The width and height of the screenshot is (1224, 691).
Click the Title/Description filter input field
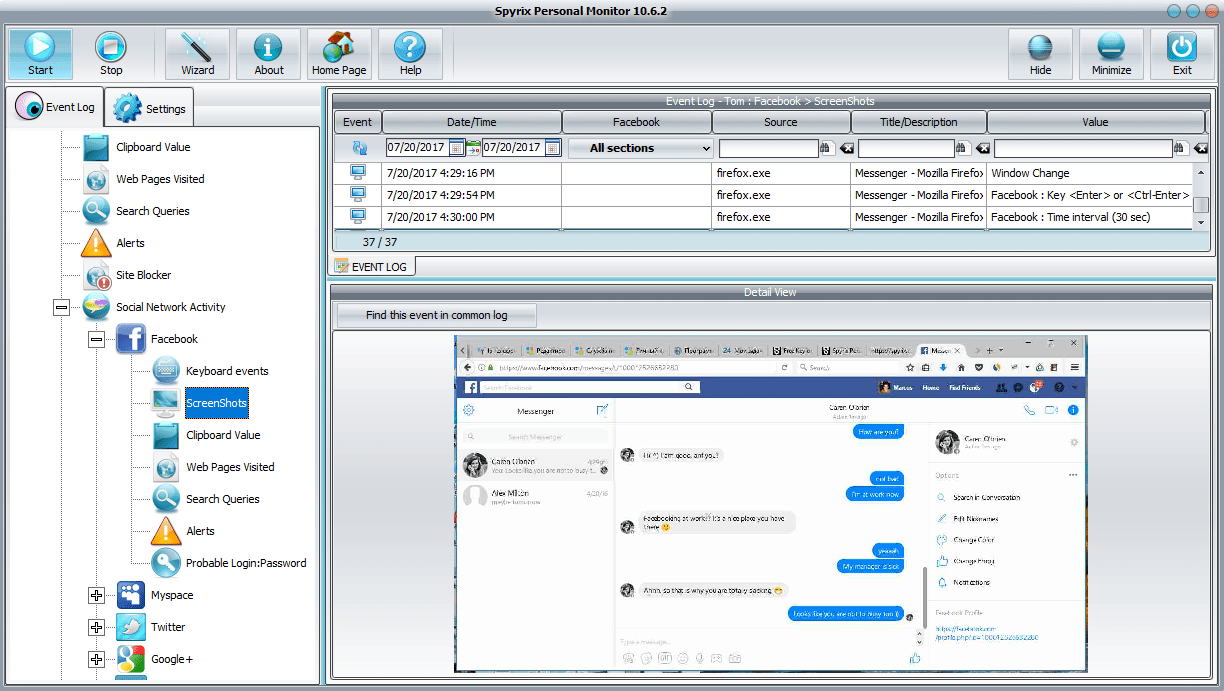point(906,148)
